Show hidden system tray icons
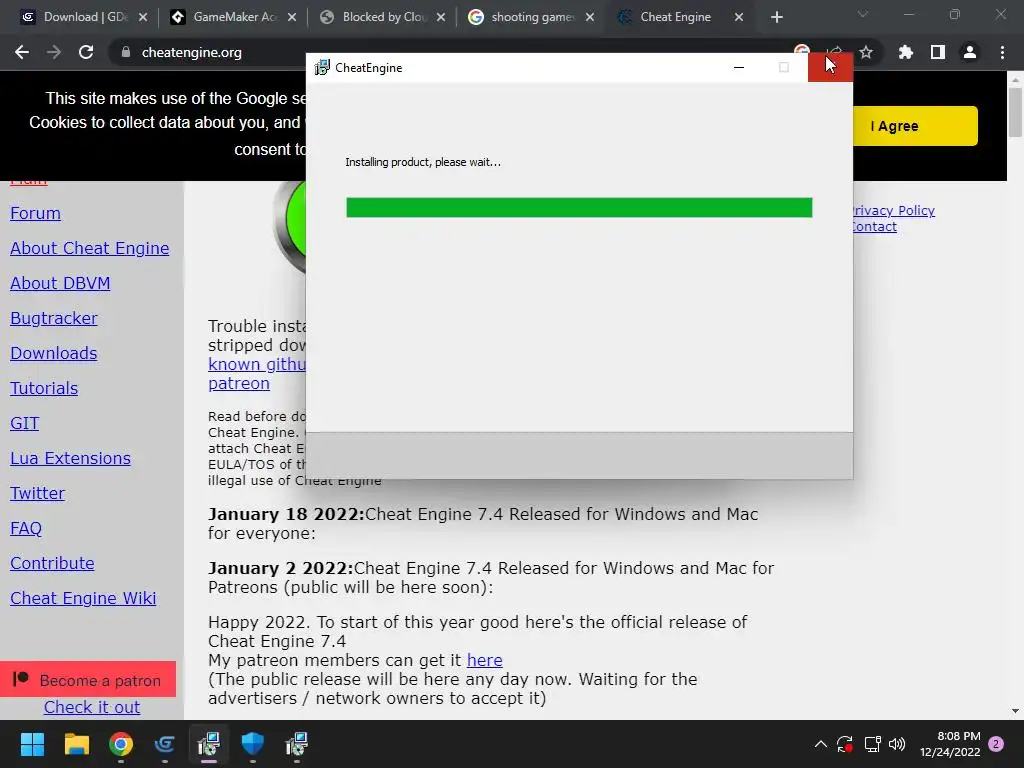The image size is (1024, 768). click(821, 744)
